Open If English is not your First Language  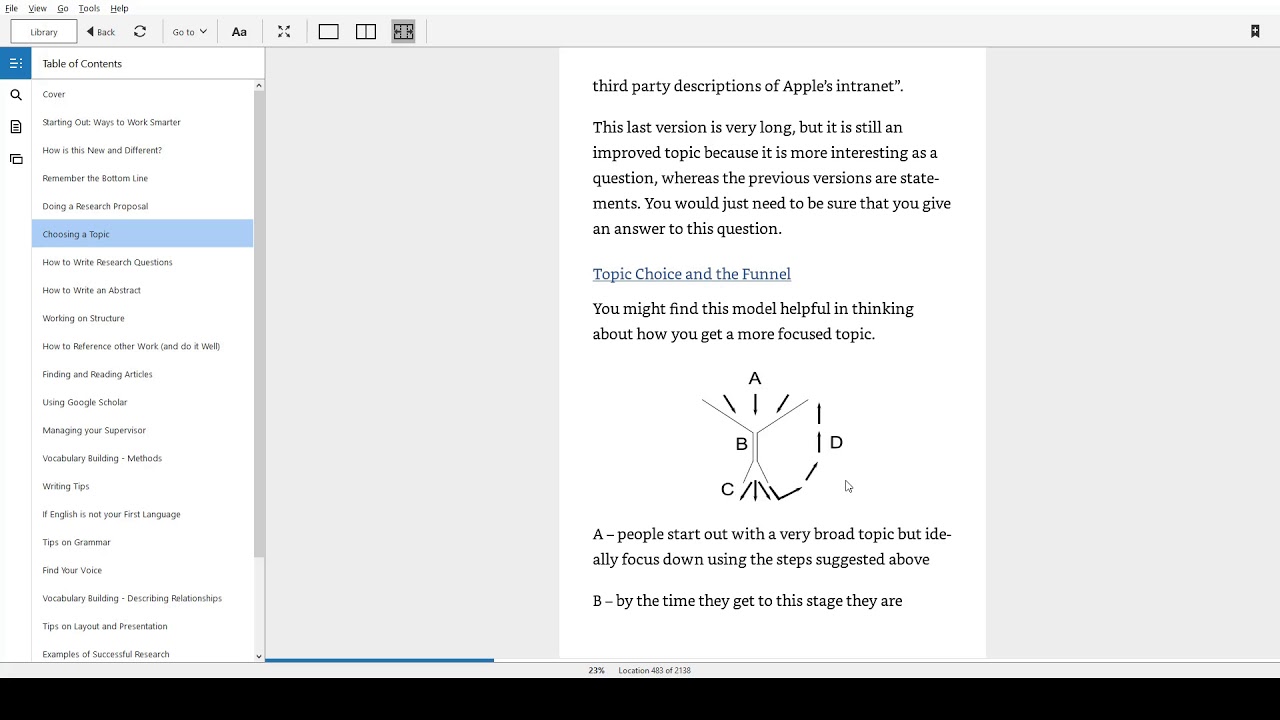[x=142, y=514]
